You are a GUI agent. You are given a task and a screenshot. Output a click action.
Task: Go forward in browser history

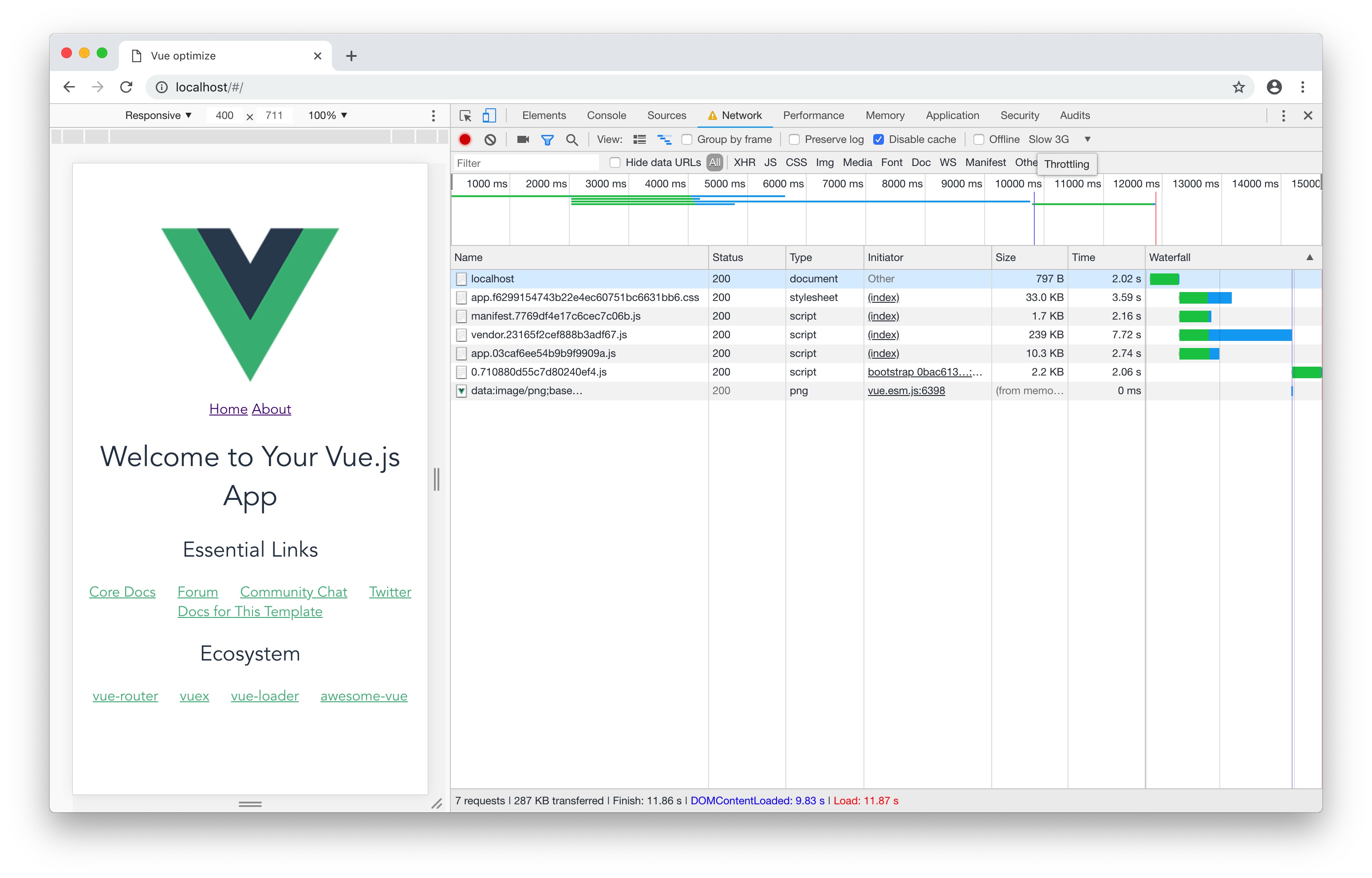click(x=98, y=87)
